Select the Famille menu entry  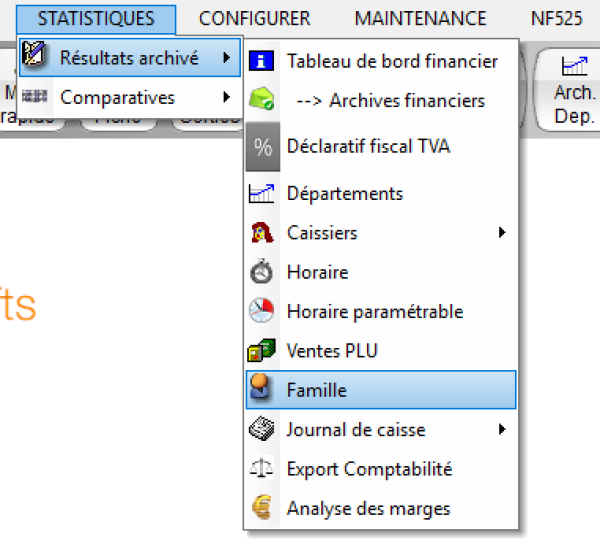click(380, 390)
